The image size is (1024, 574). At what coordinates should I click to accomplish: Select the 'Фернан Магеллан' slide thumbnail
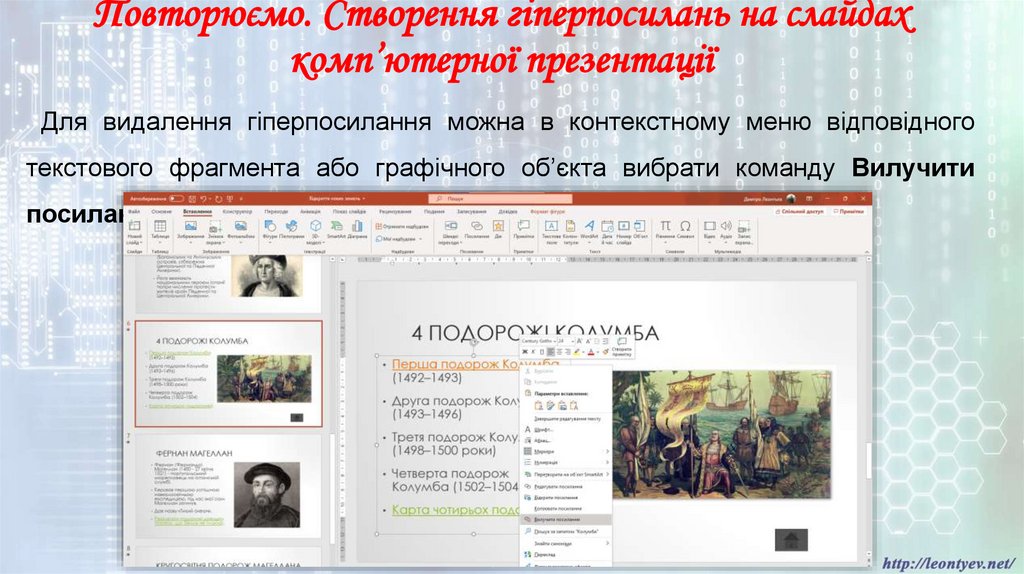(x=229, y=486)
